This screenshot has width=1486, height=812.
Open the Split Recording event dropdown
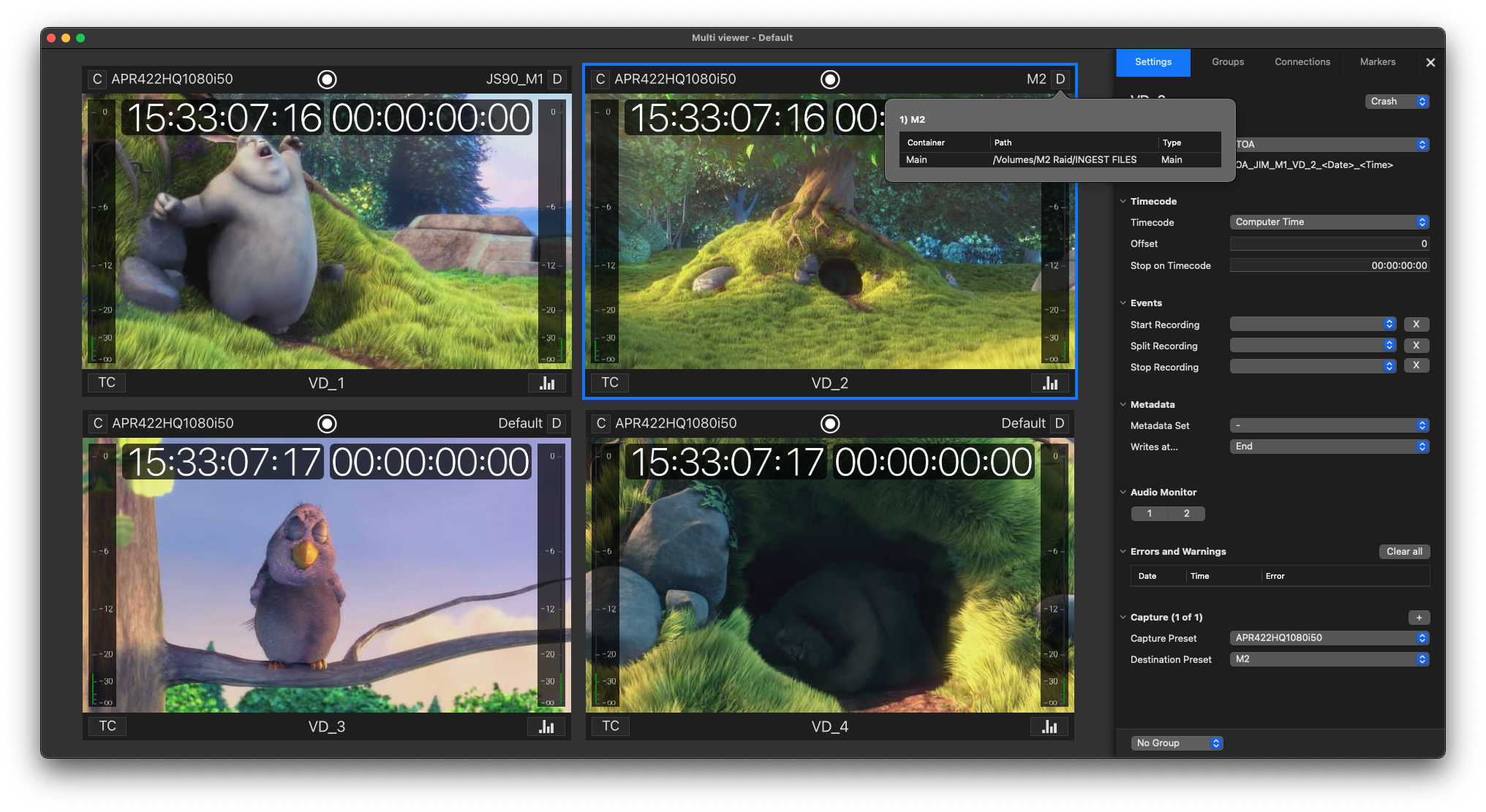[x=1313, y=345]
